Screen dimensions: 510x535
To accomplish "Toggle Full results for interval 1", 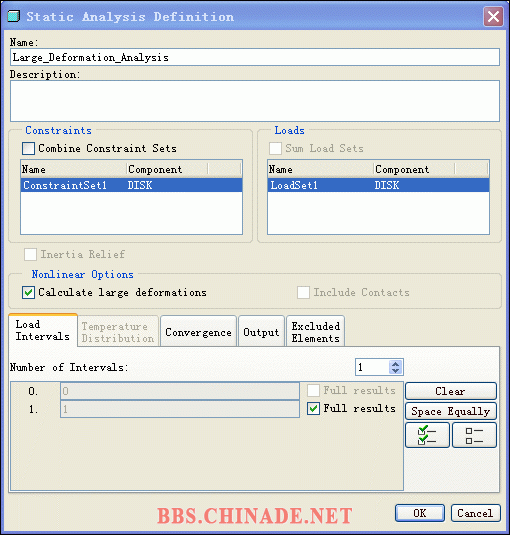I will coord(313,408).
